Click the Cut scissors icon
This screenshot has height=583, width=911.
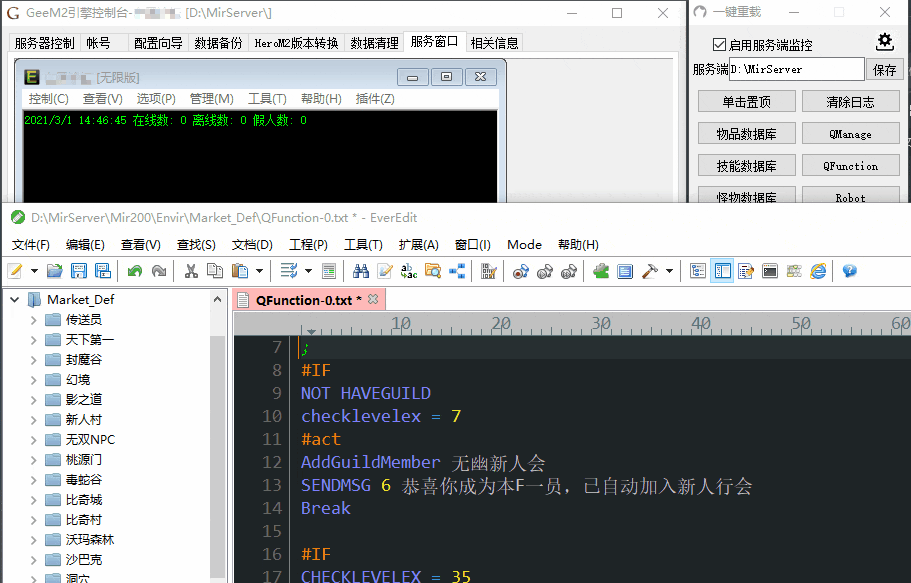(190, 271)
